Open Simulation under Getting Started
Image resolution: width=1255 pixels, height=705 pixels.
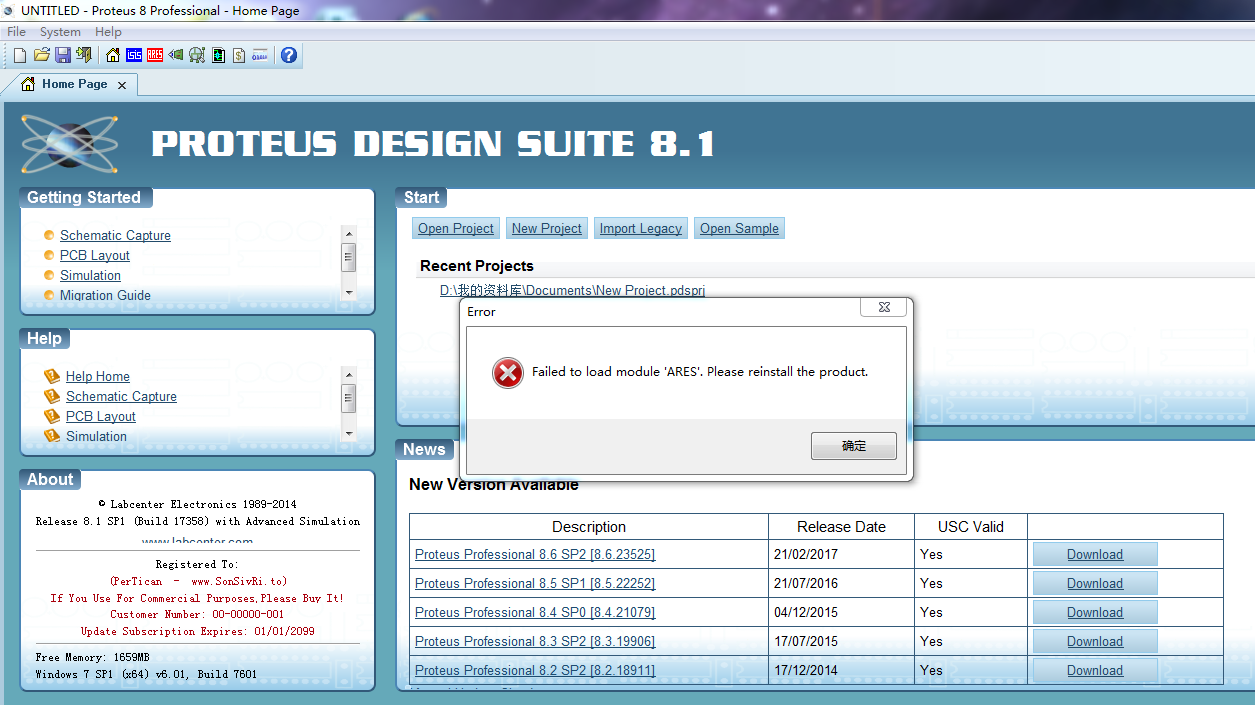pyautogui.click(x=90, y=275)
